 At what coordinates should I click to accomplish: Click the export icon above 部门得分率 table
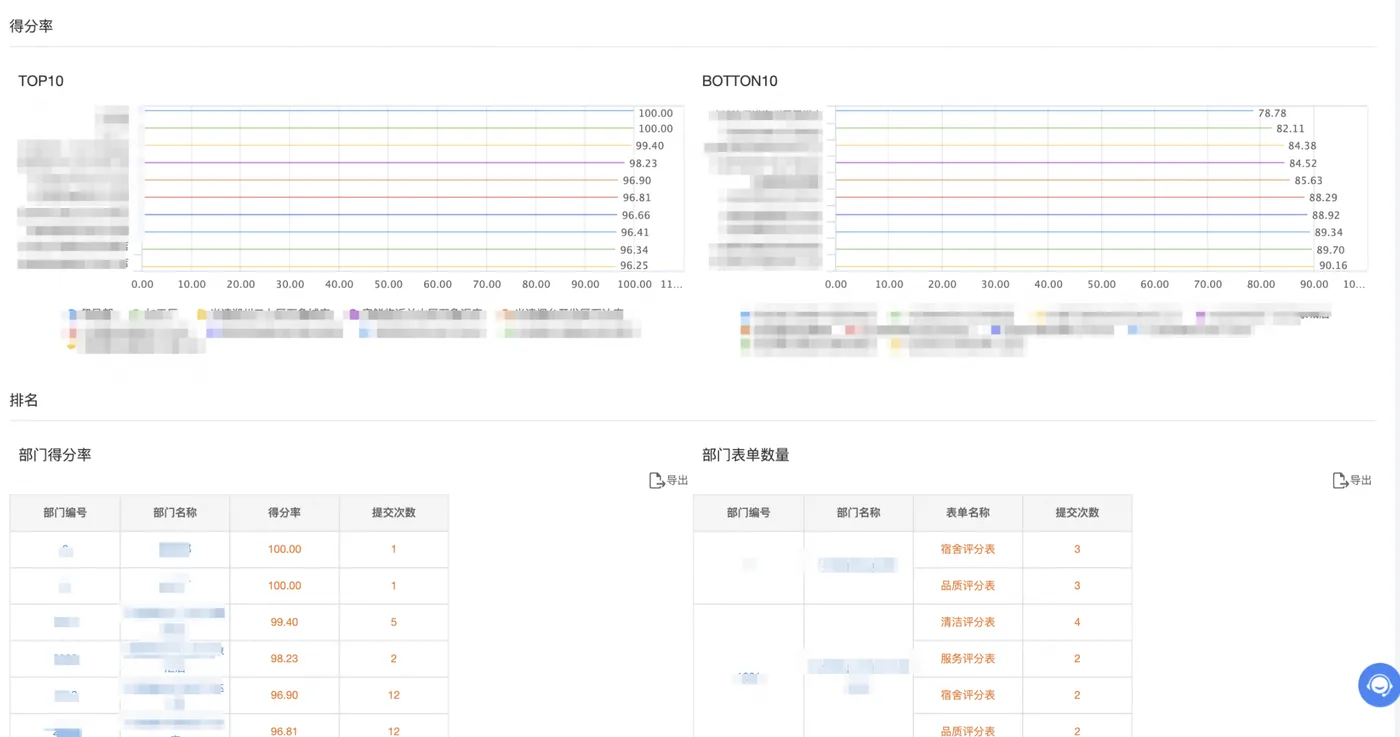click(656, 481)
